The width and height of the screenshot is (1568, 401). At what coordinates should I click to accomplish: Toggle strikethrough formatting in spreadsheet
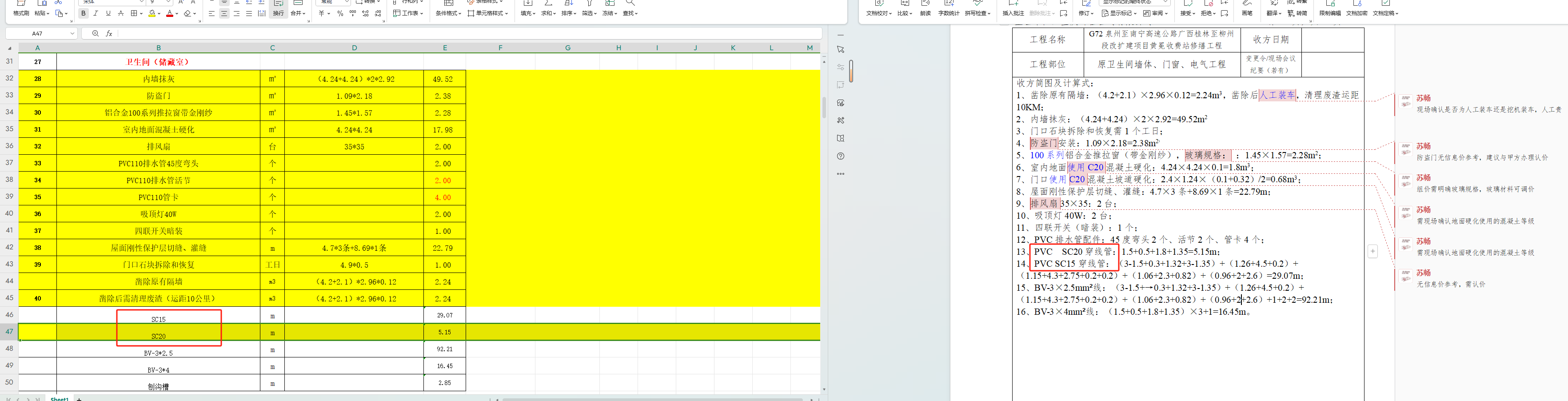(121, 13)
